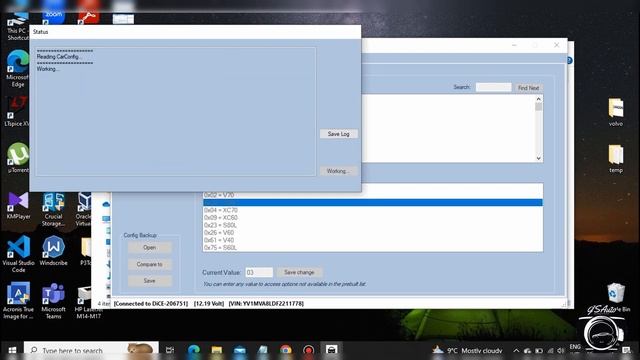Open the LTspice XVII desktop shortcut

[x=17, y=111]
